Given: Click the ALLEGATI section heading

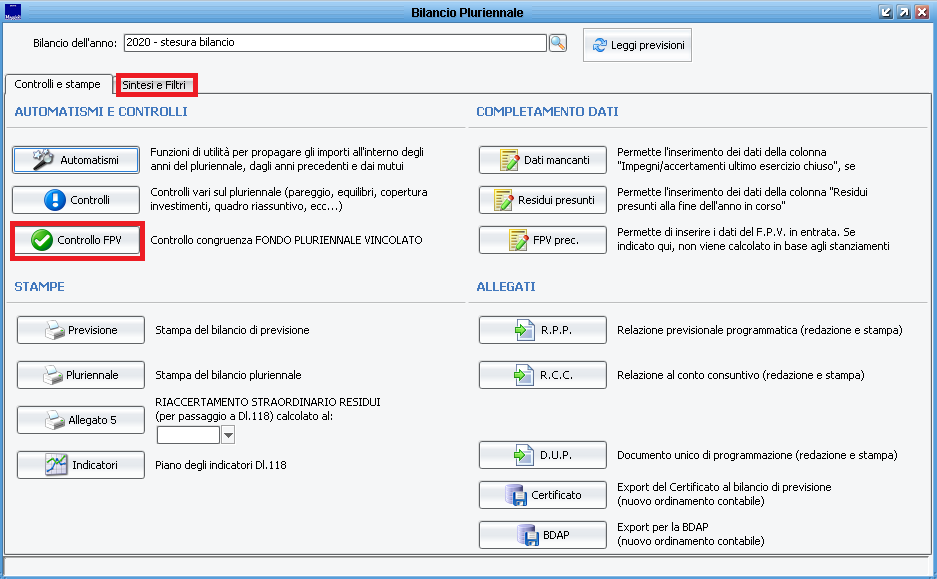Looking at the screenshot, I should coord(506,287).
